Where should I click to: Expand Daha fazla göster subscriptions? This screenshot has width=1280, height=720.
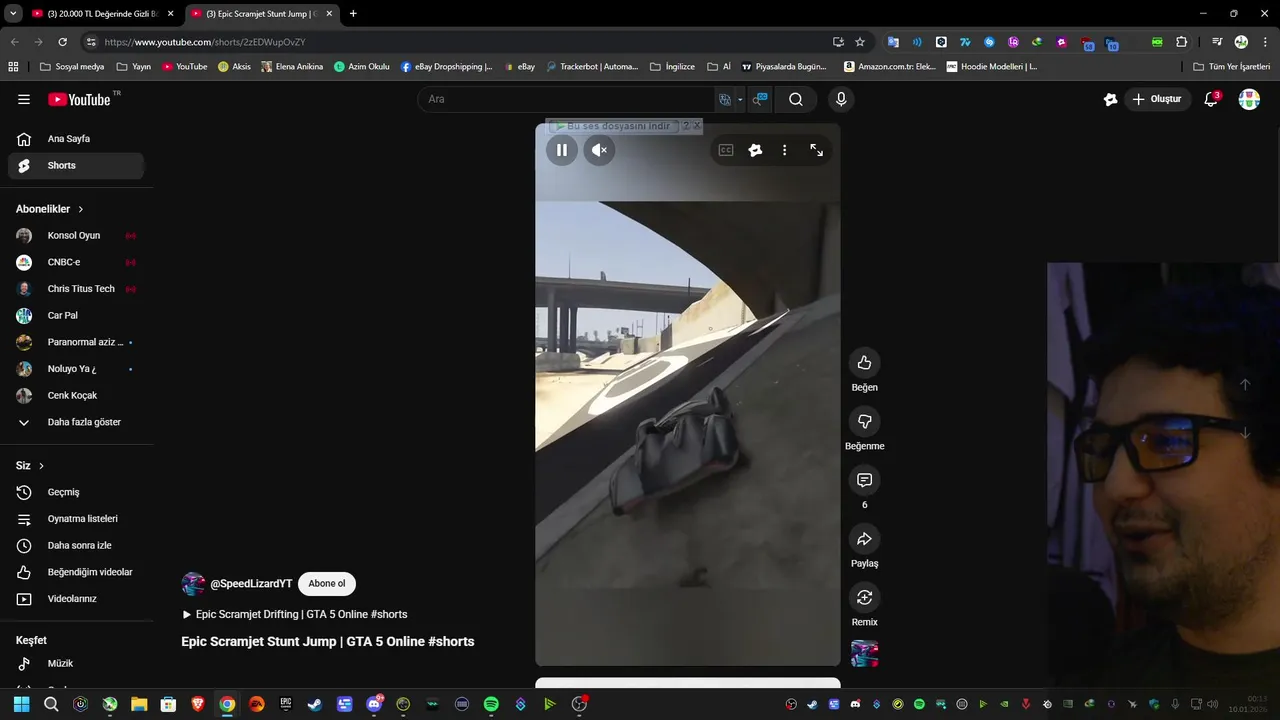76,422
